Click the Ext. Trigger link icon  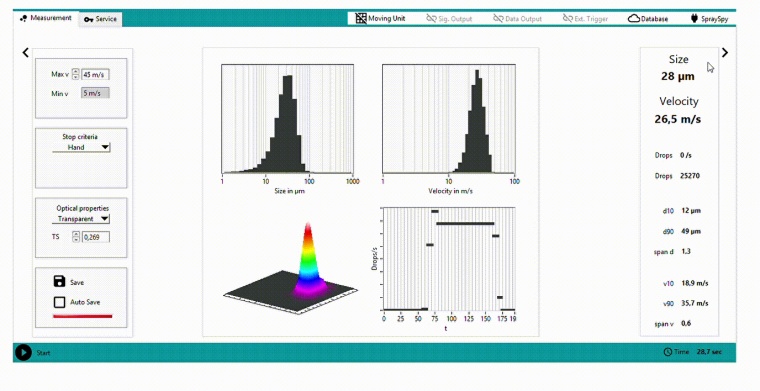pyautogui.click(x=568, y=18)
